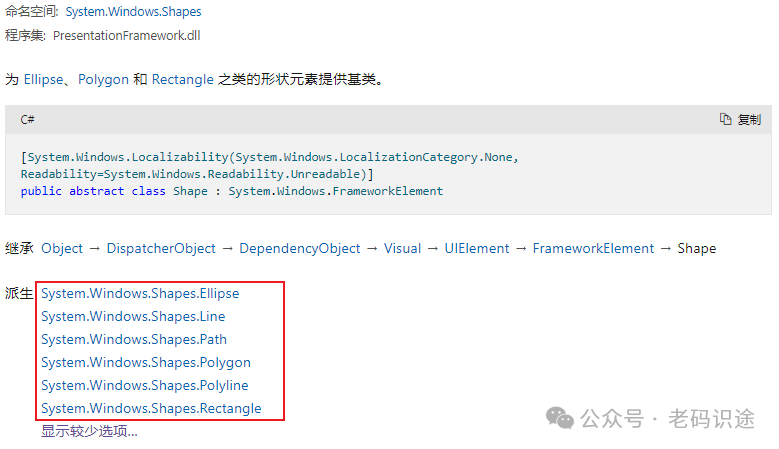
Task: Follow the FrameworkElement inheritance link
Action: point(593,248)
